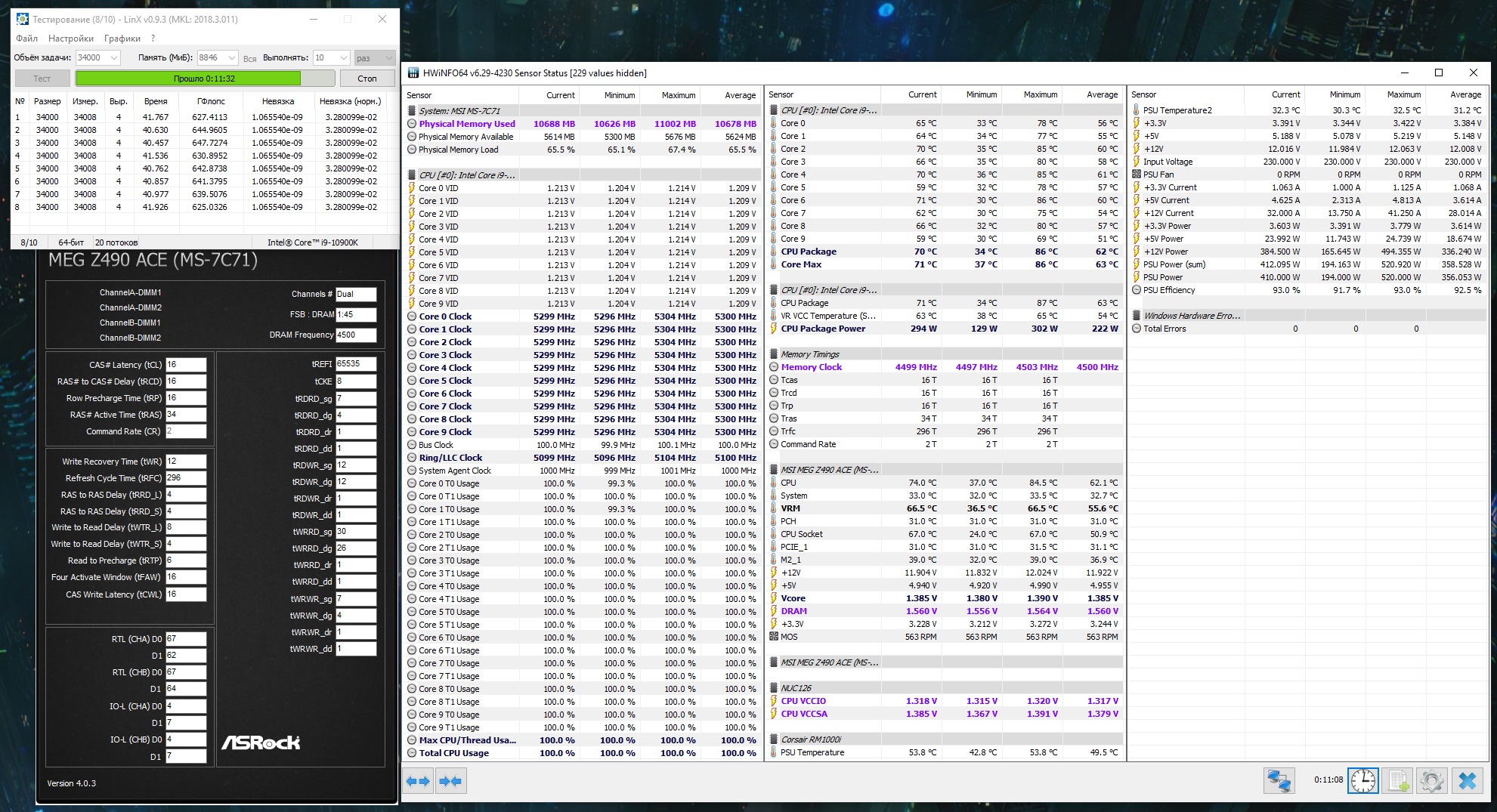Open HWiNFO sensor settings gear icon

(x=1431, y=780)
